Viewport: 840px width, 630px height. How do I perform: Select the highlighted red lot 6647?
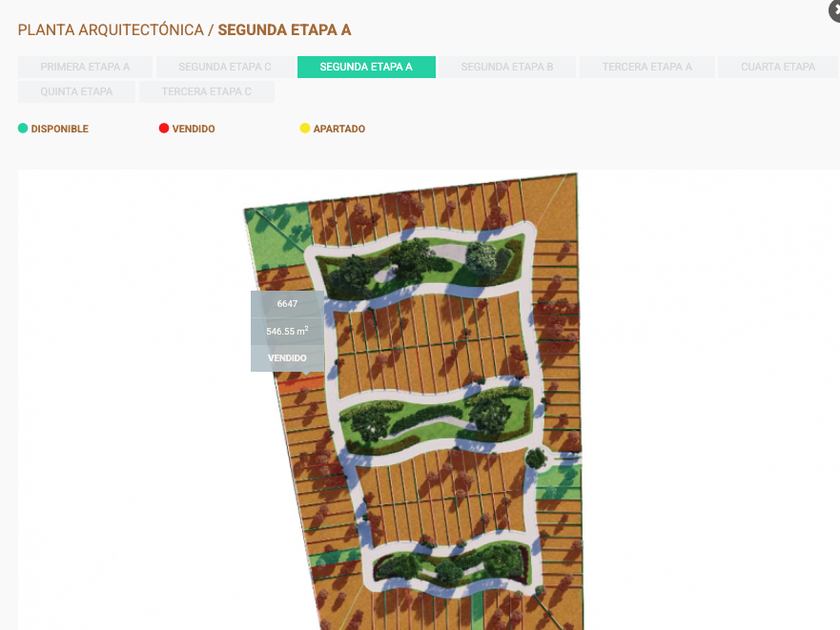click(301, 382)
